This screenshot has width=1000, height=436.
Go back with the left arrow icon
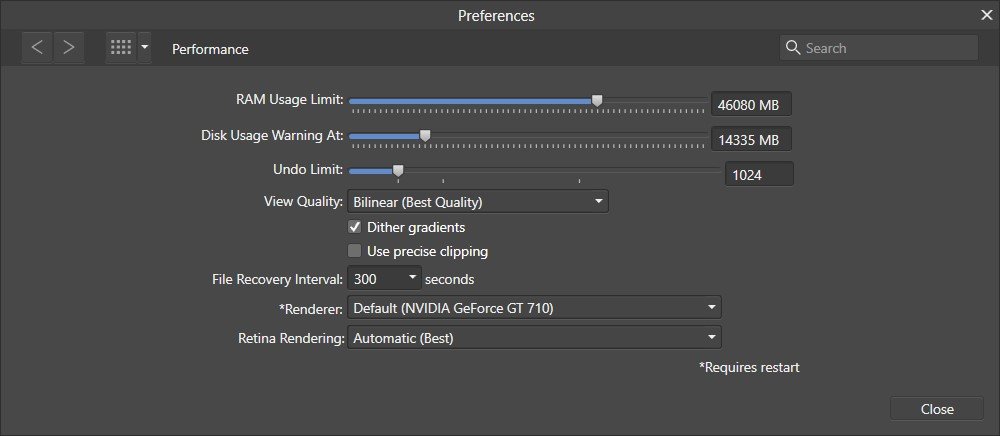[x=37, y=48]
